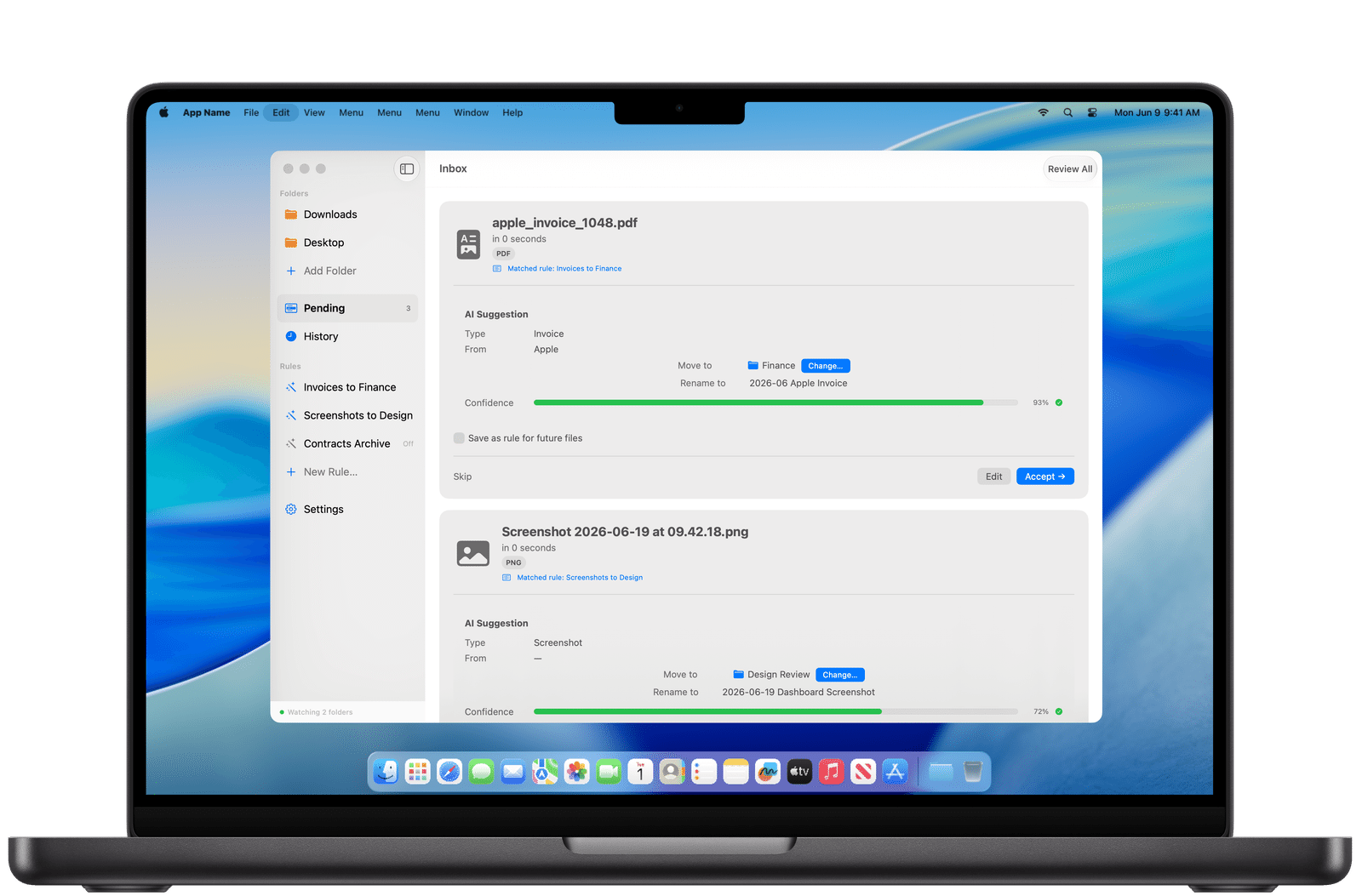The height and width of the screenshot is (896, 1362).
Task: Click the plus icon next to New Rule
Action: 291,471
